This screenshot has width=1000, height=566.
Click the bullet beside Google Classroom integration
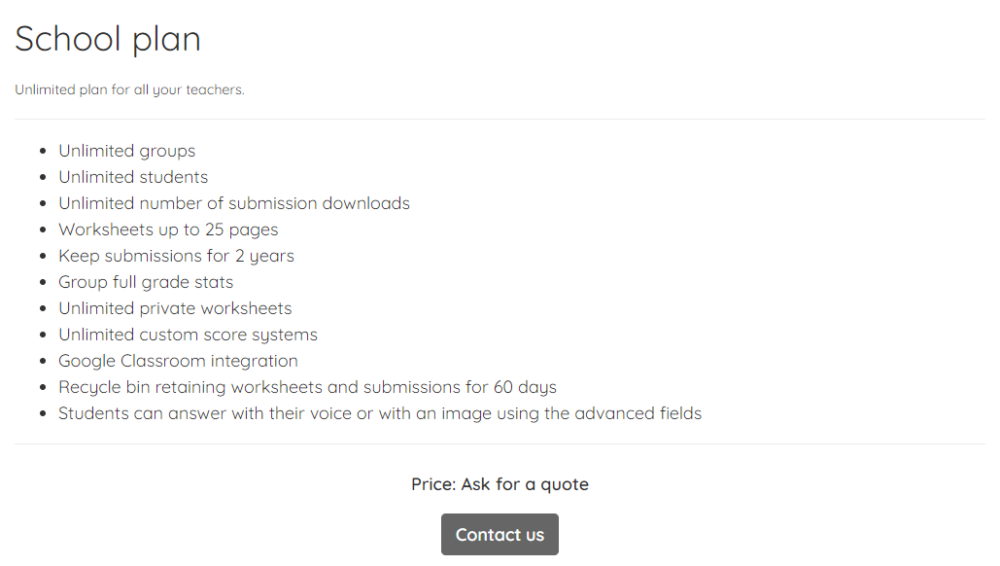pyautogui.click(x=43, y=361)
